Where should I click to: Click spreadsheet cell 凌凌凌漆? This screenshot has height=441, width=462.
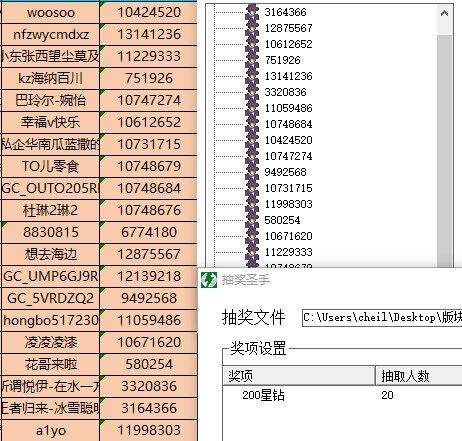pyautogui.click(x=50, y=342)
